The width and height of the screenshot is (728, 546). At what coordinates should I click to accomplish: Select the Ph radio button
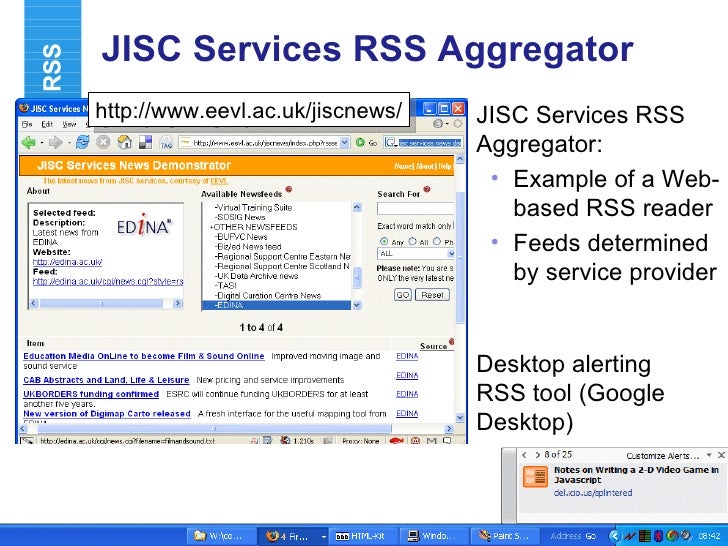(x=437, y=241)
